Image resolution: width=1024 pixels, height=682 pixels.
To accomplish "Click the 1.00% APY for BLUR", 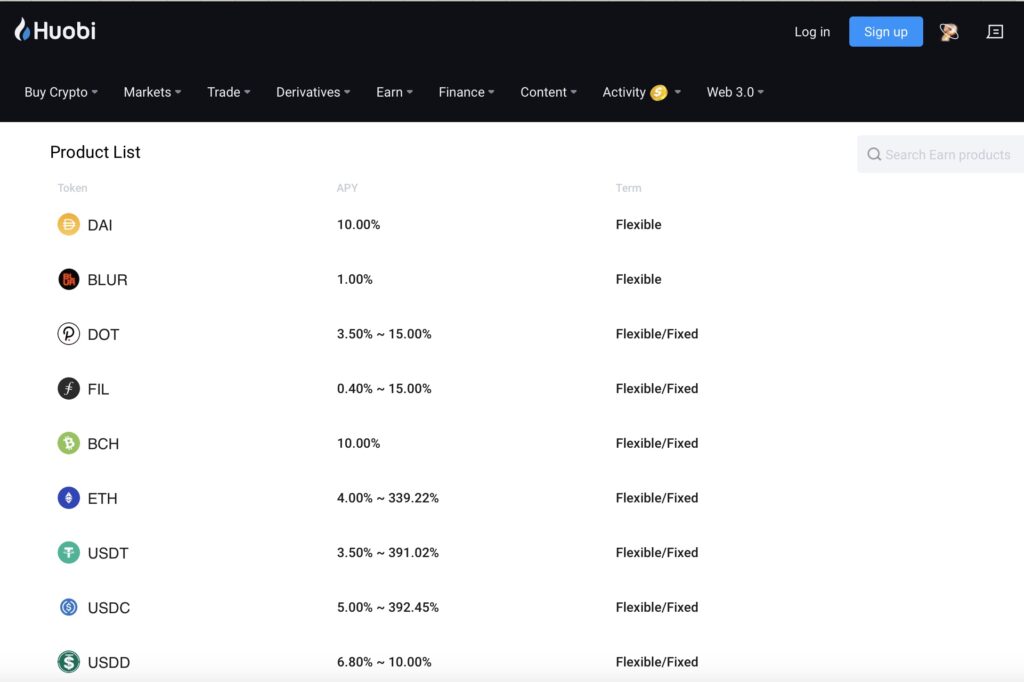I will [x=355, y=279].
